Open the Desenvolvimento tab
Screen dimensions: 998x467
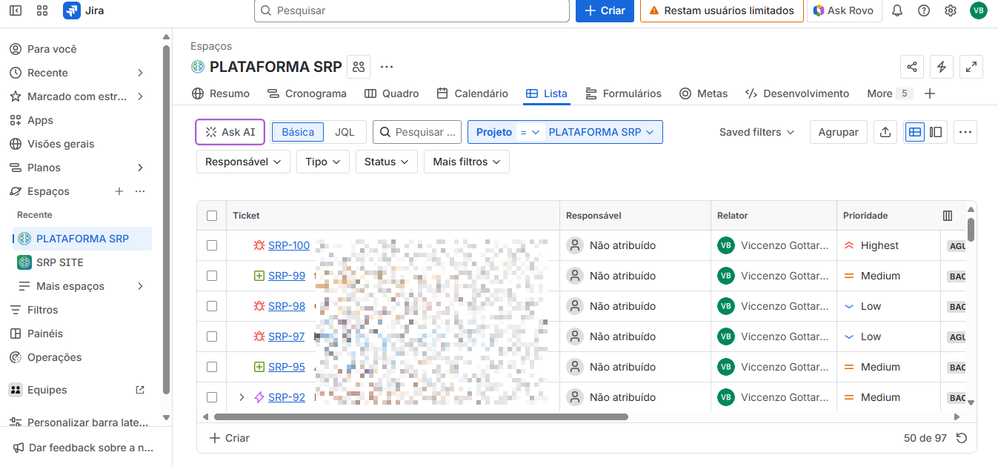[x=797, y=94]
